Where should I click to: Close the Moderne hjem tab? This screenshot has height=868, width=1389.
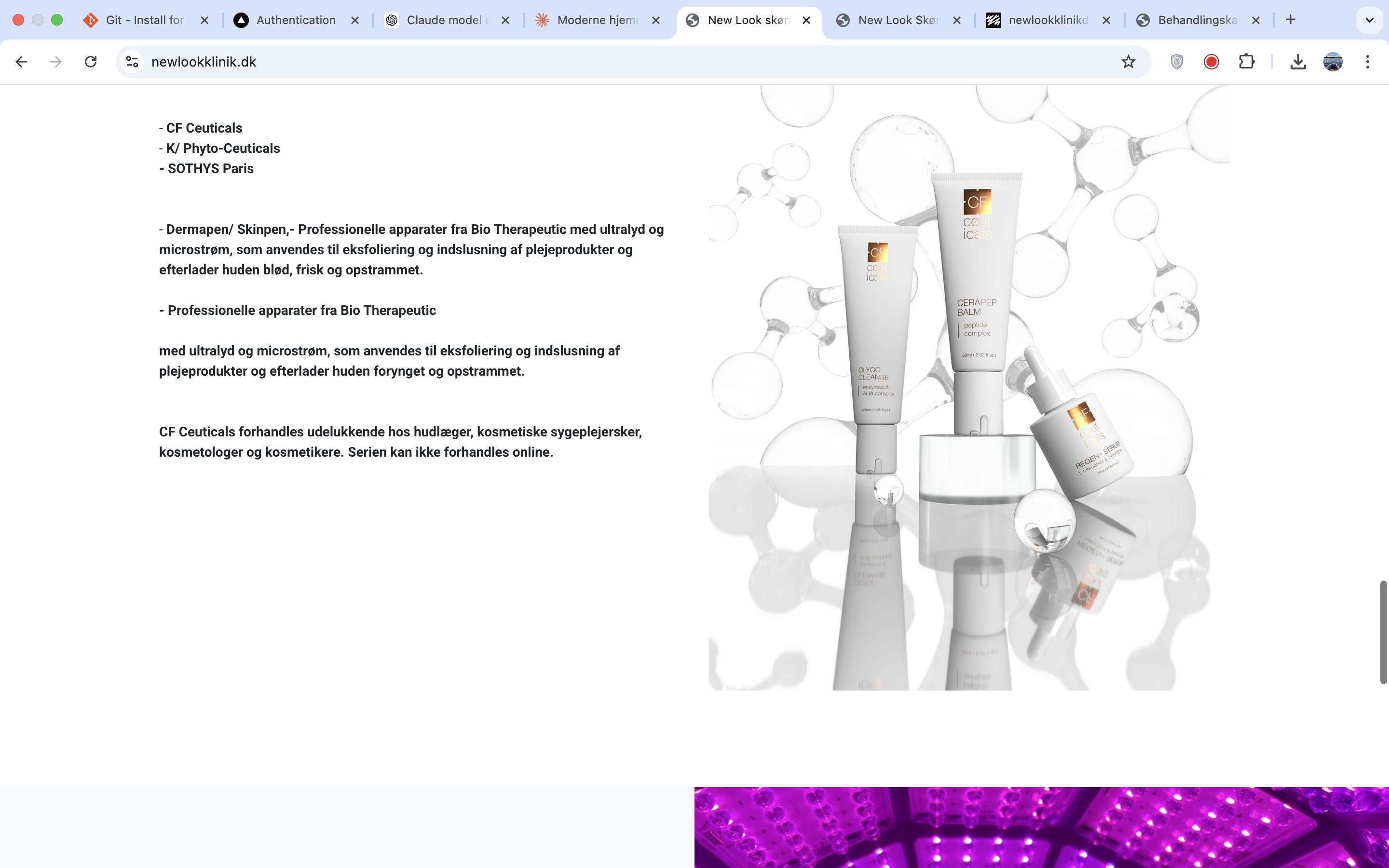[x=656, y=20]
